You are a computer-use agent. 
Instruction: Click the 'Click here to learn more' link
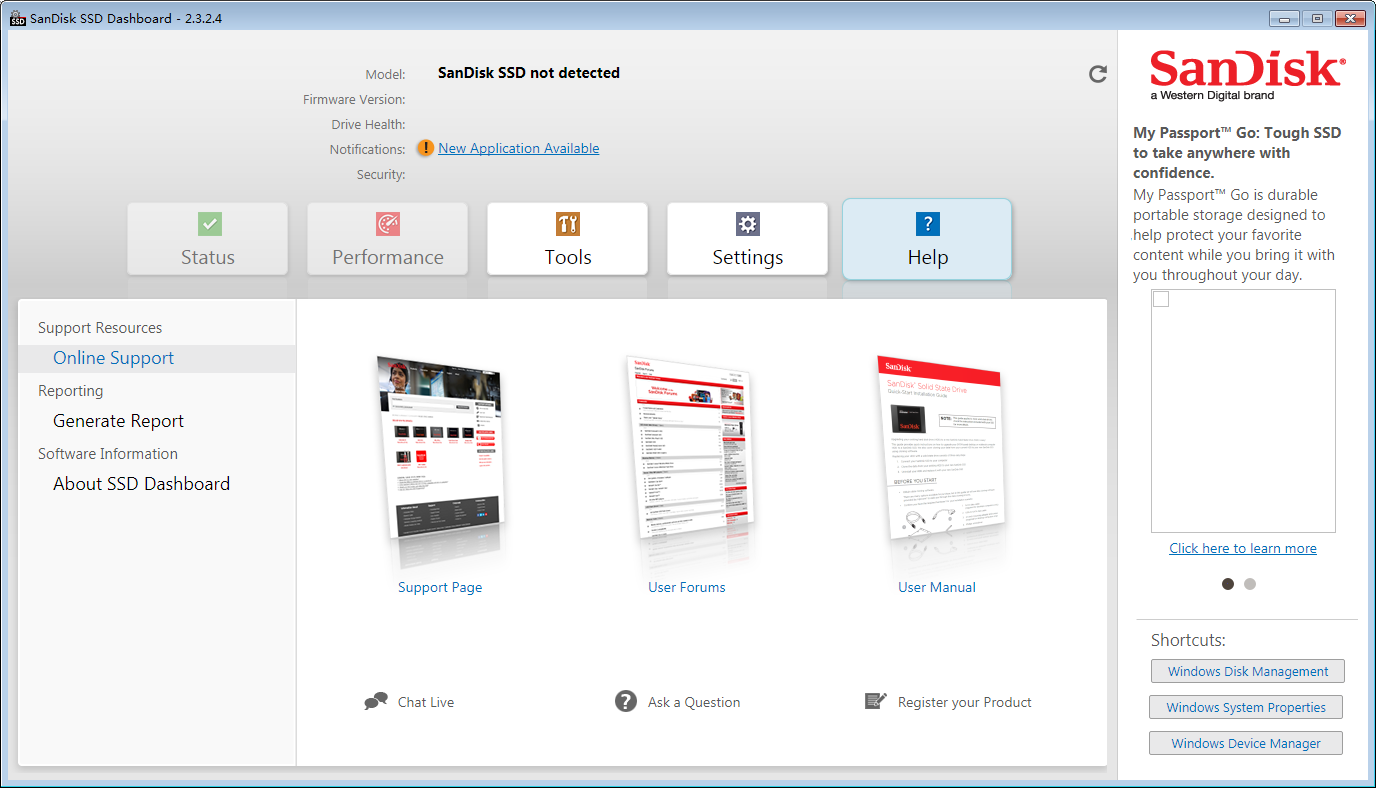[x=1243, y=548]
